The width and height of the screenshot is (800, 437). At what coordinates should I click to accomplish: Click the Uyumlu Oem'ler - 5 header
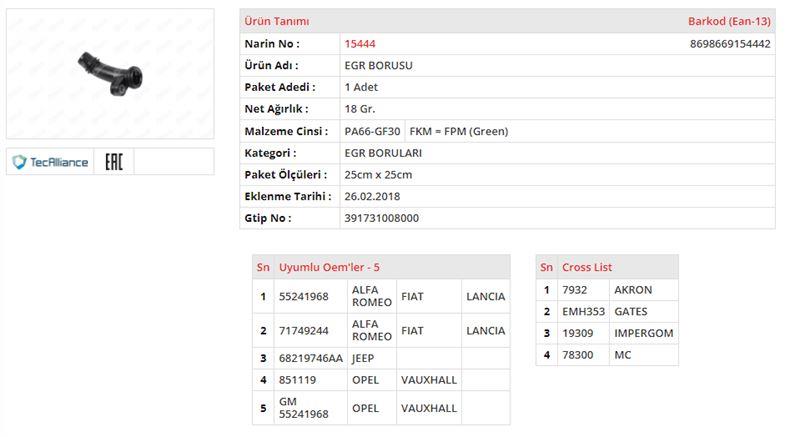tap(329, 267)
